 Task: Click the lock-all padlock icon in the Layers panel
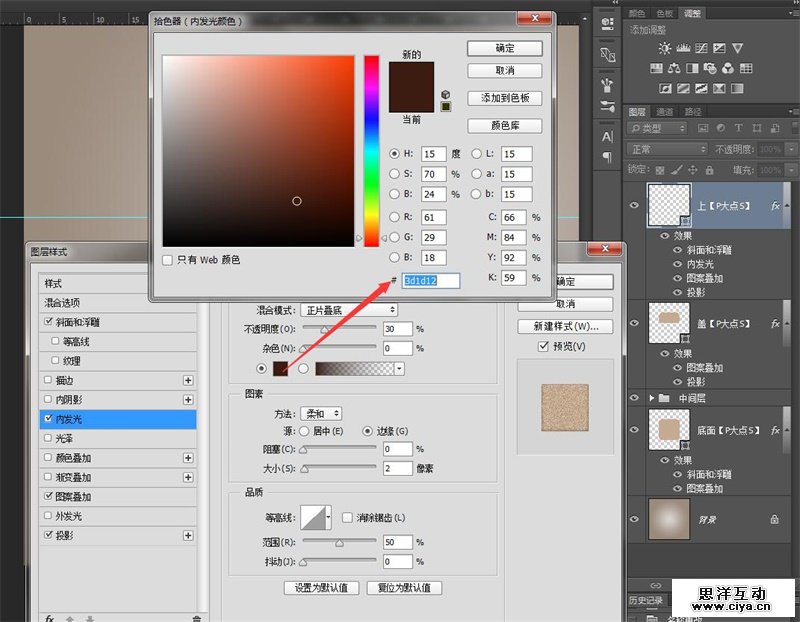pos(707,170)
